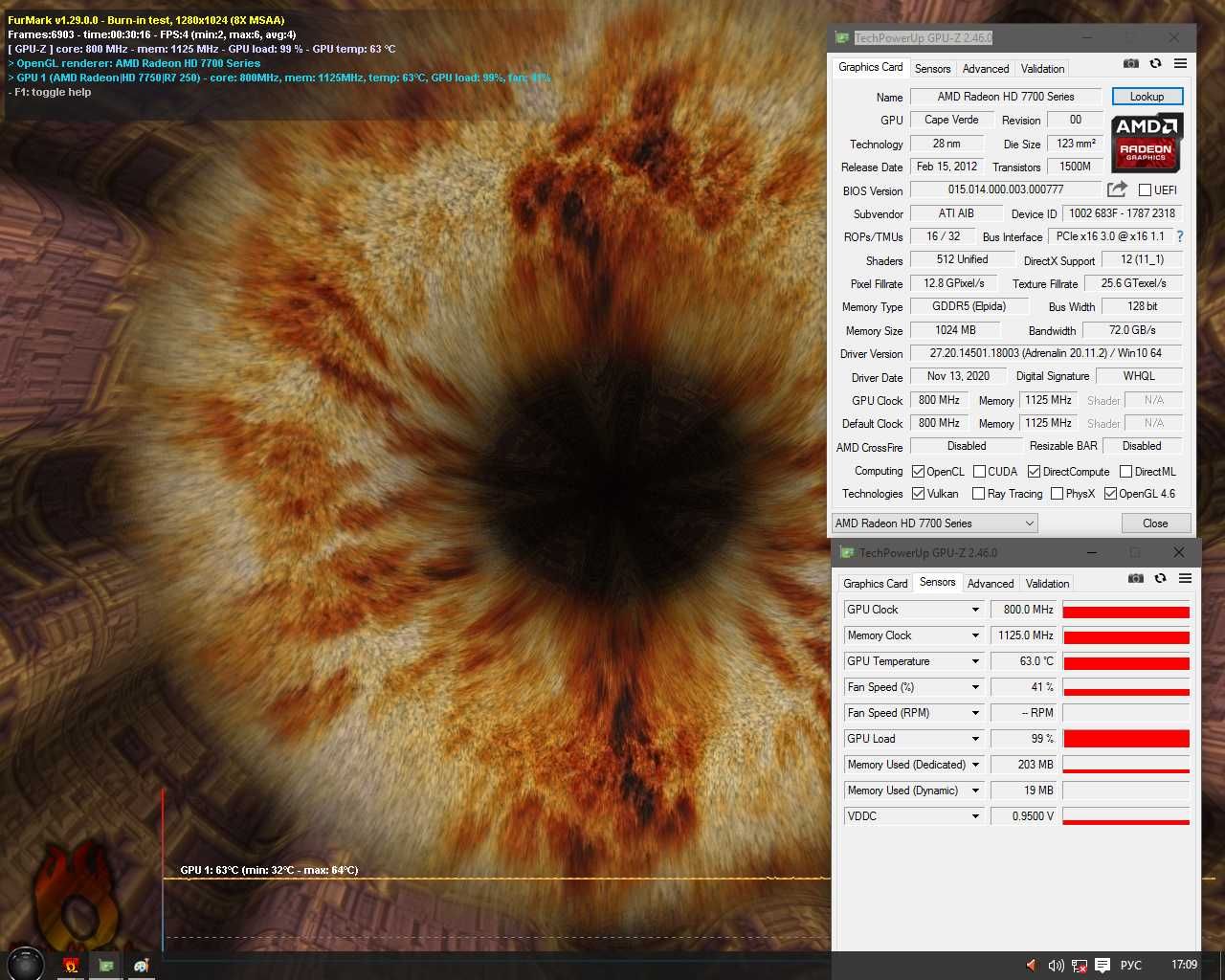Open Validation tab in upper GPU-Z window
Image resolution: width=1225 pixels, height=980 pixels.
tap(1042, 69)
